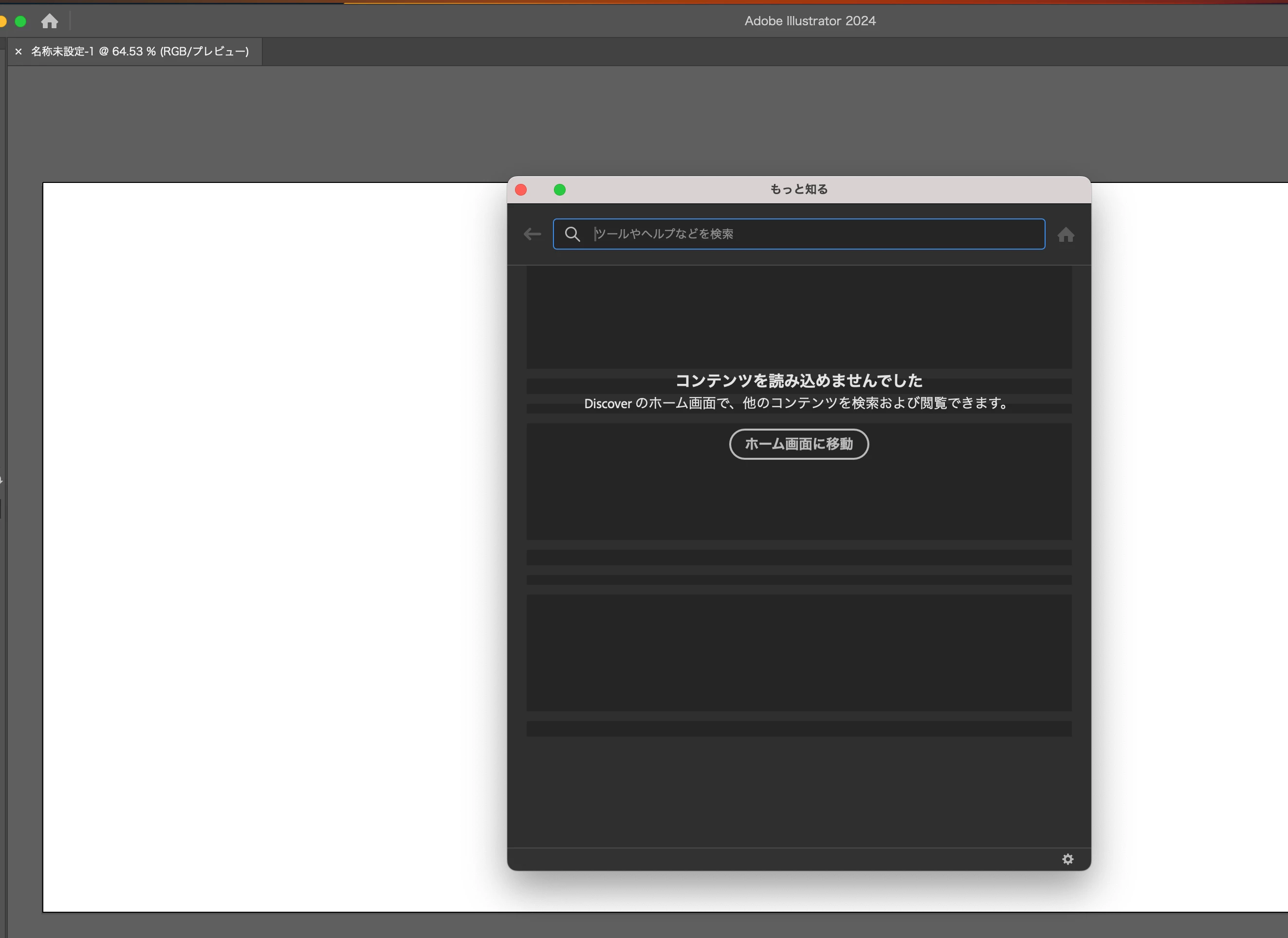Click the もっと知る dialog title bar
Image resolution: width=1288 pixels, height=938 pixels.
click(x=798, y=190)
